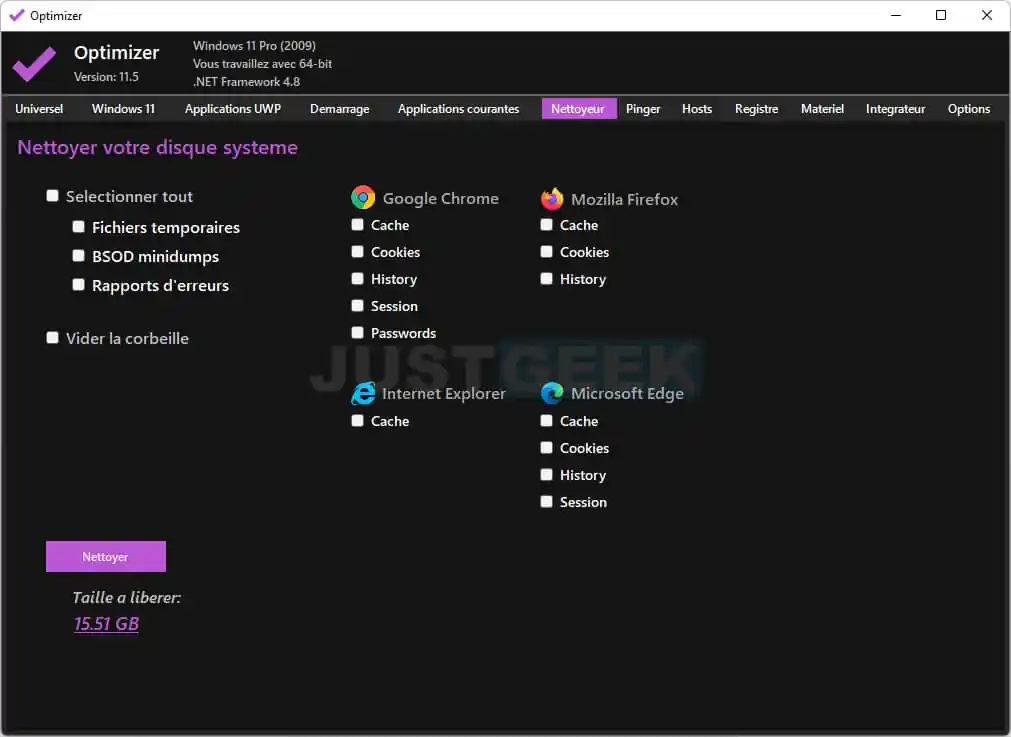Screen dimensions: 1011x737
Task: Tick the BSOD minidumps checkbox
Action: click(x=78, y=255)
